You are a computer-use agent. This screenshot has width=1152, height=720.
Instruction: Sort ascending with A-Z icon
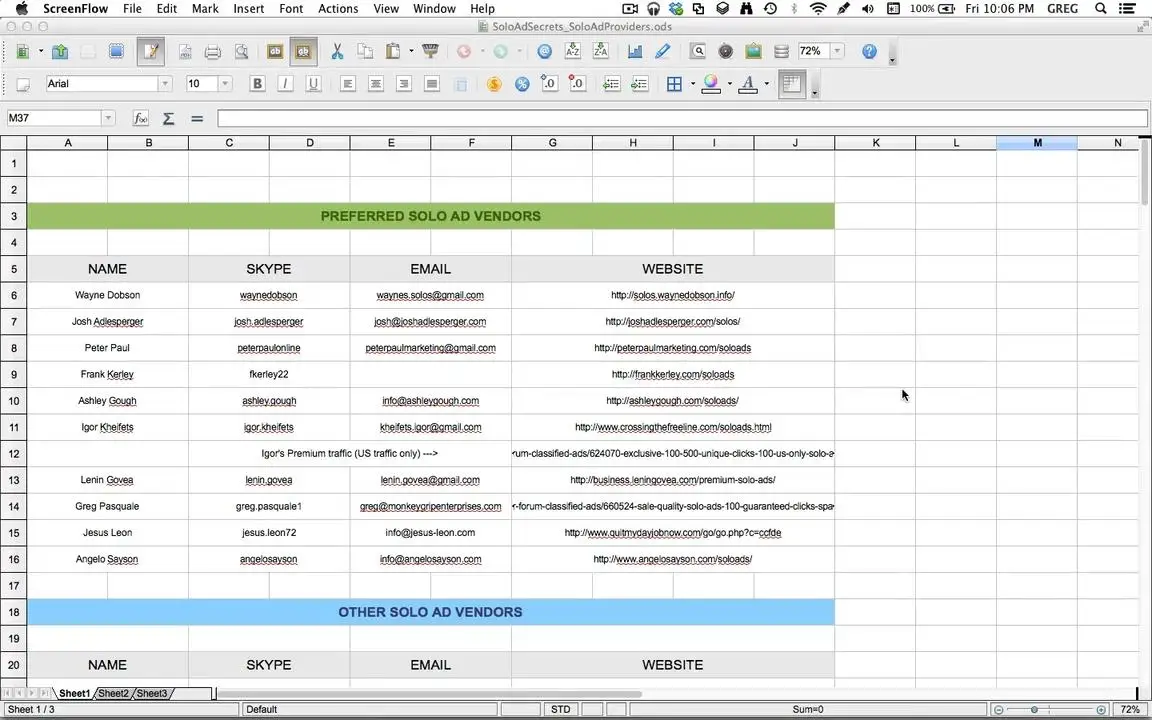[572, 51]
